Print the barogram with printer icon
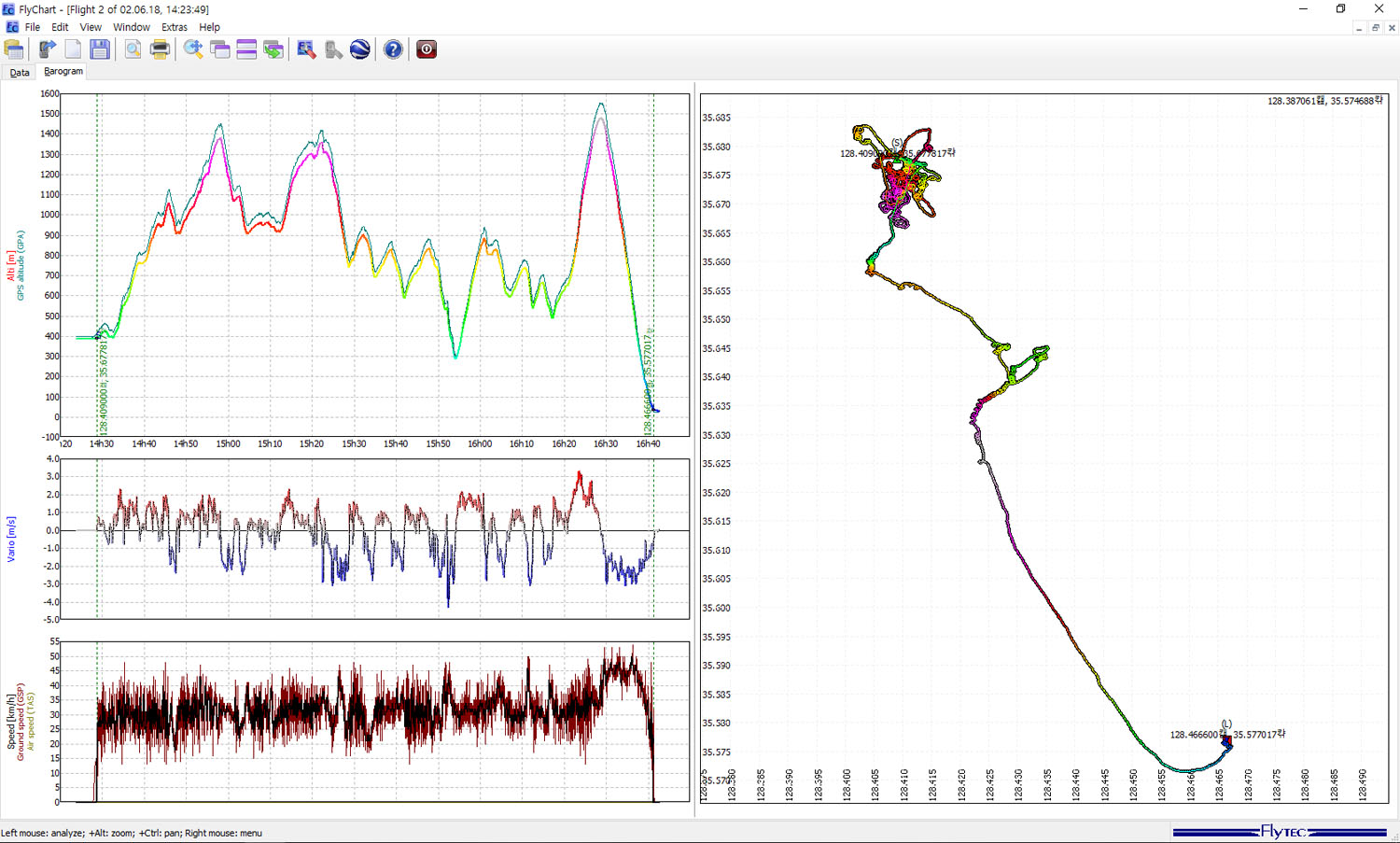 coord(160,49)
